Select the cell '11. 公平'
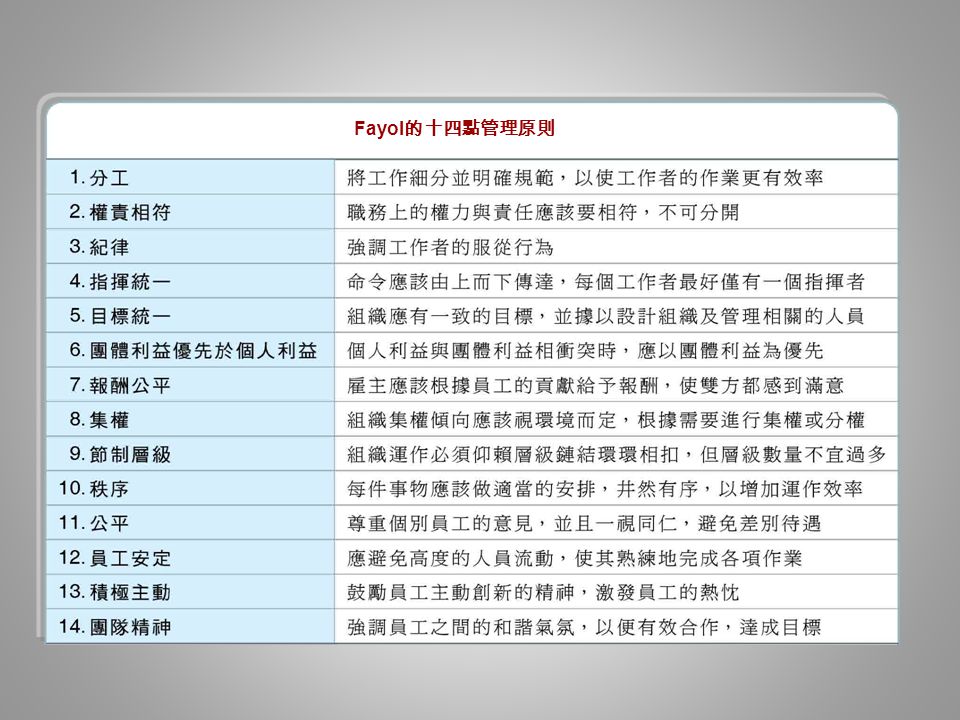The image size is (960, 720). pyautogui.click(x=190, y=523)
